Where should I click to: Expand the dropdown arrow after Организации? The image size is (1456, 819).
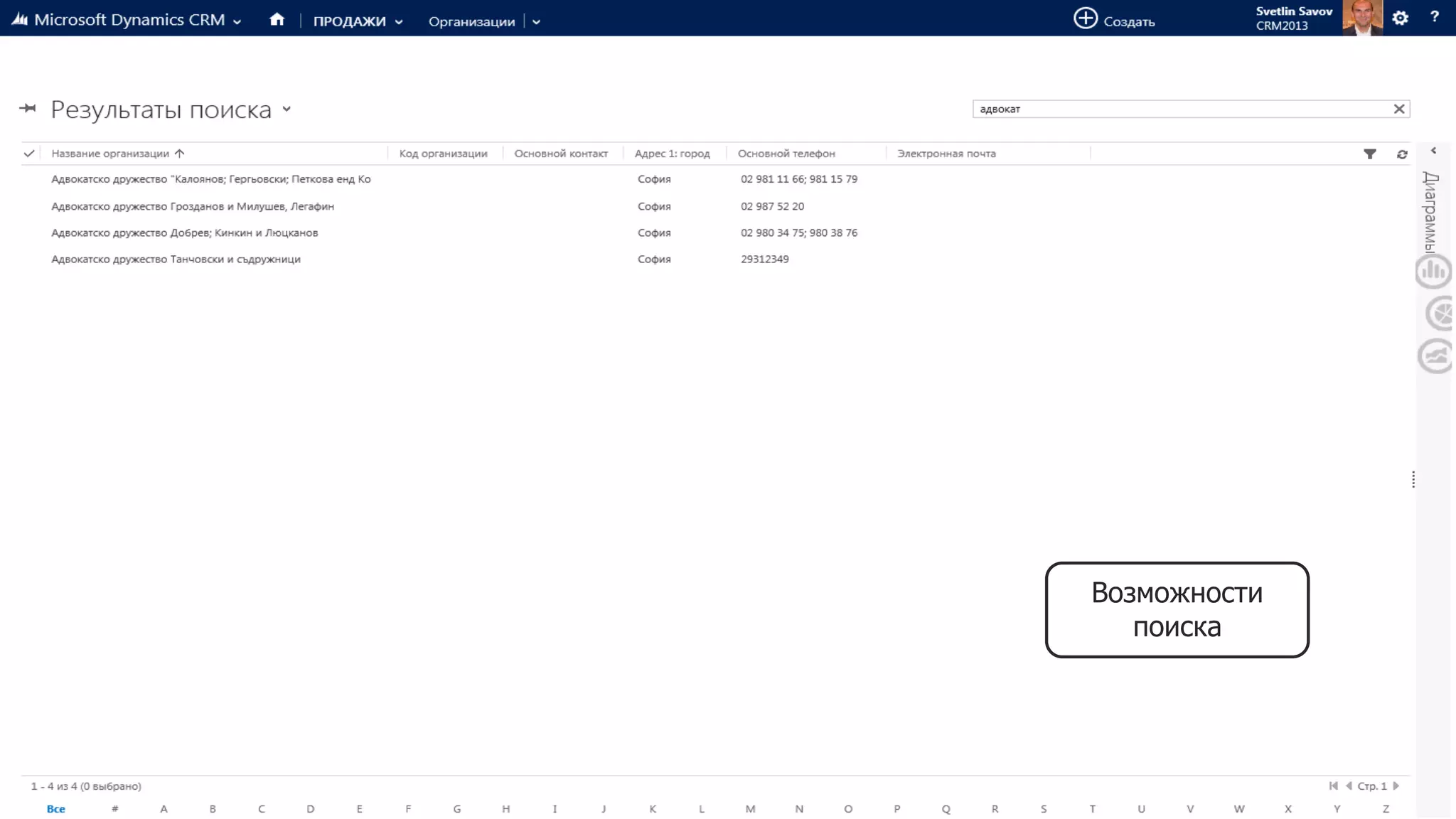(536, 22)
